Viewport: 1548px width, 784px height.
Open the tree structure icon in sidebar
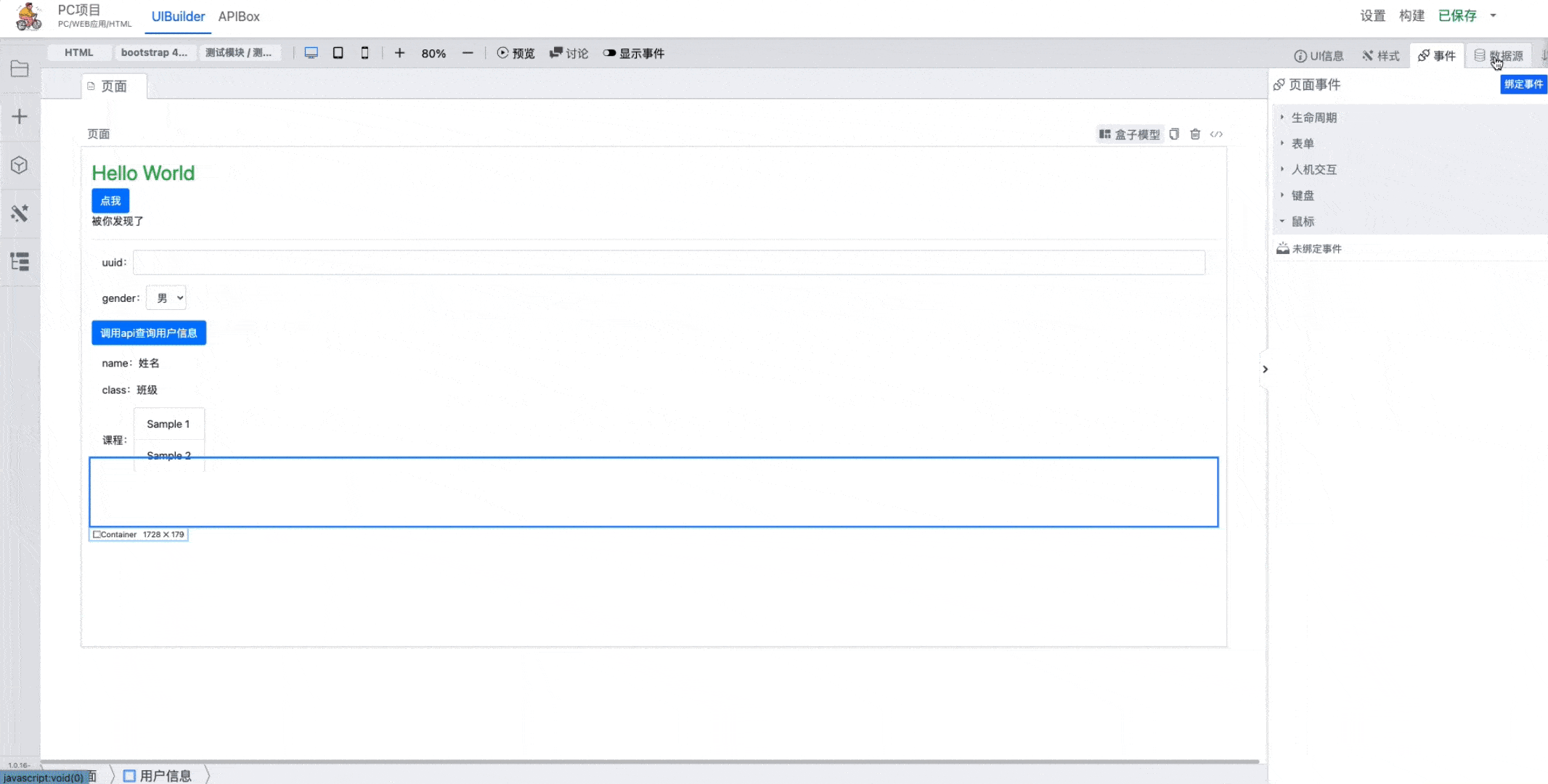(20, 261)
